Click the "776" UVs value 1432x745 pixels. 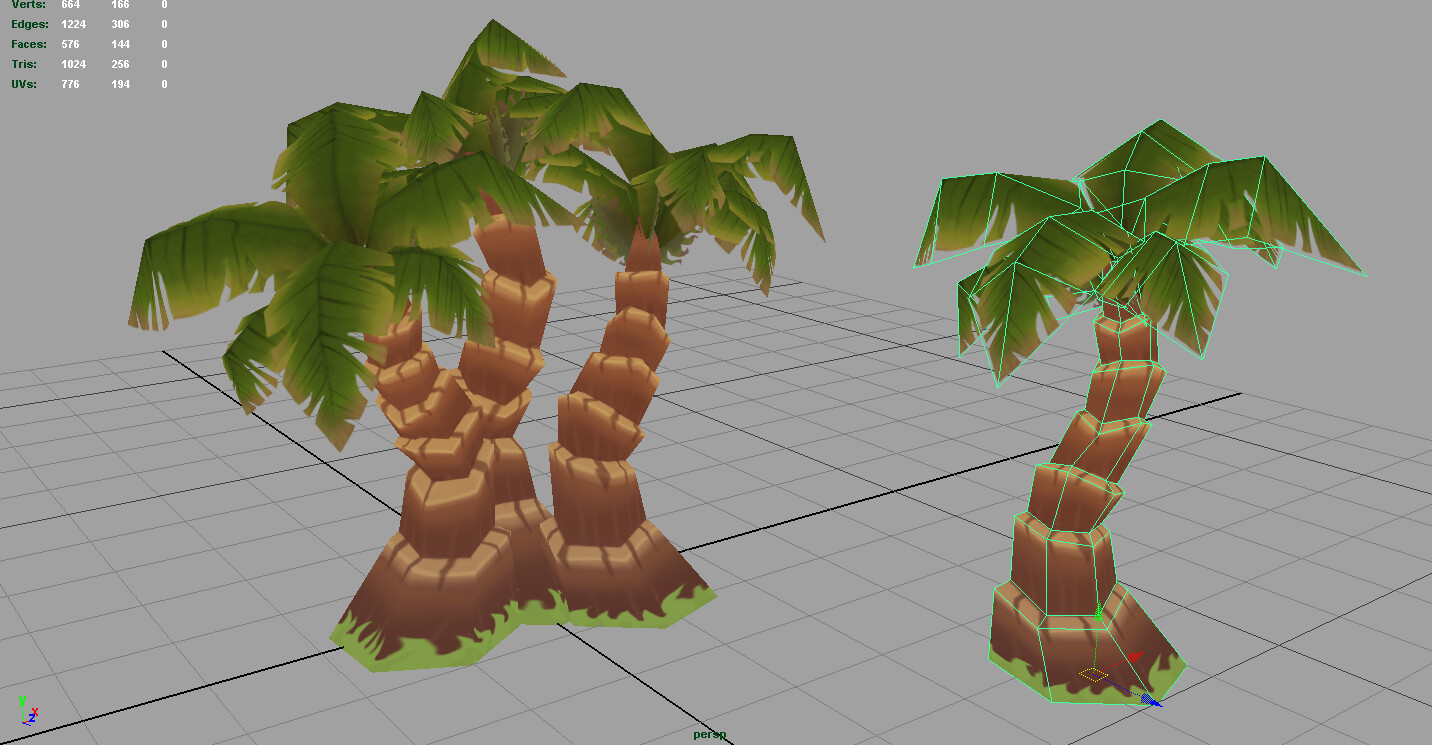click(x=70, y=84)
